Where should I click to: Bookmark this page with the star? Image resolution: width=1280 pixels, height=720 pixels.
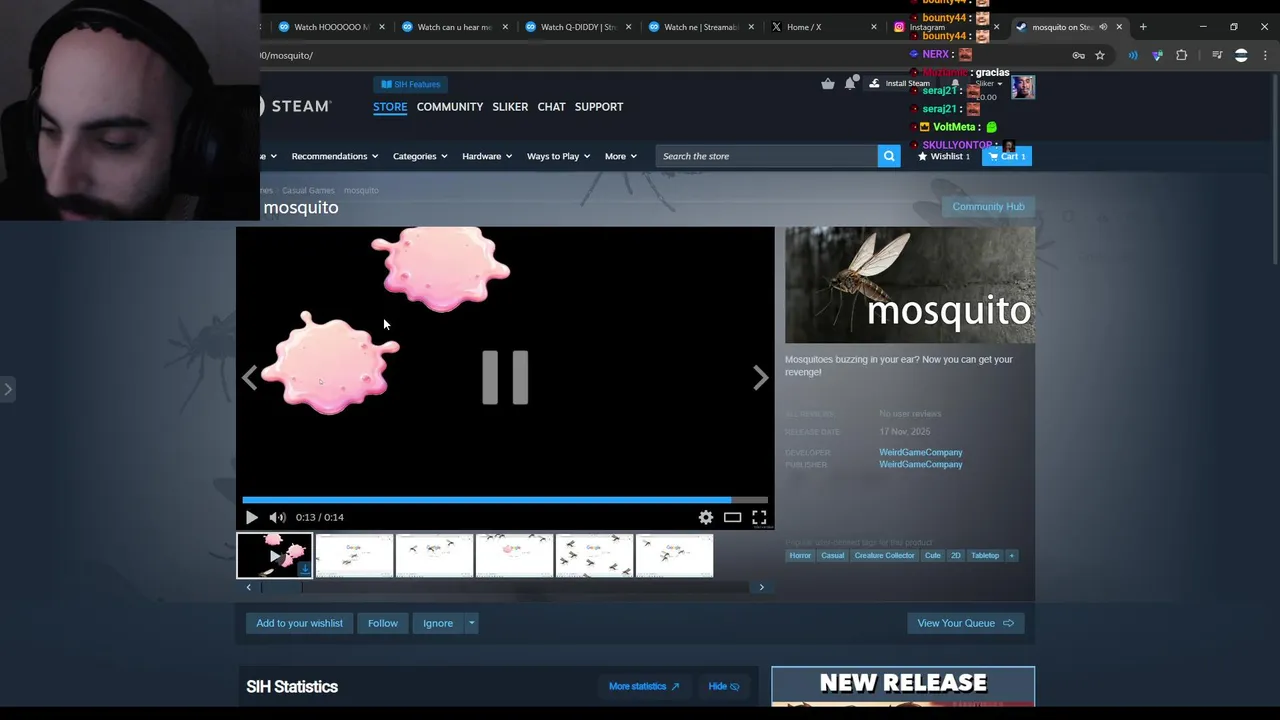pos(1100,55)
